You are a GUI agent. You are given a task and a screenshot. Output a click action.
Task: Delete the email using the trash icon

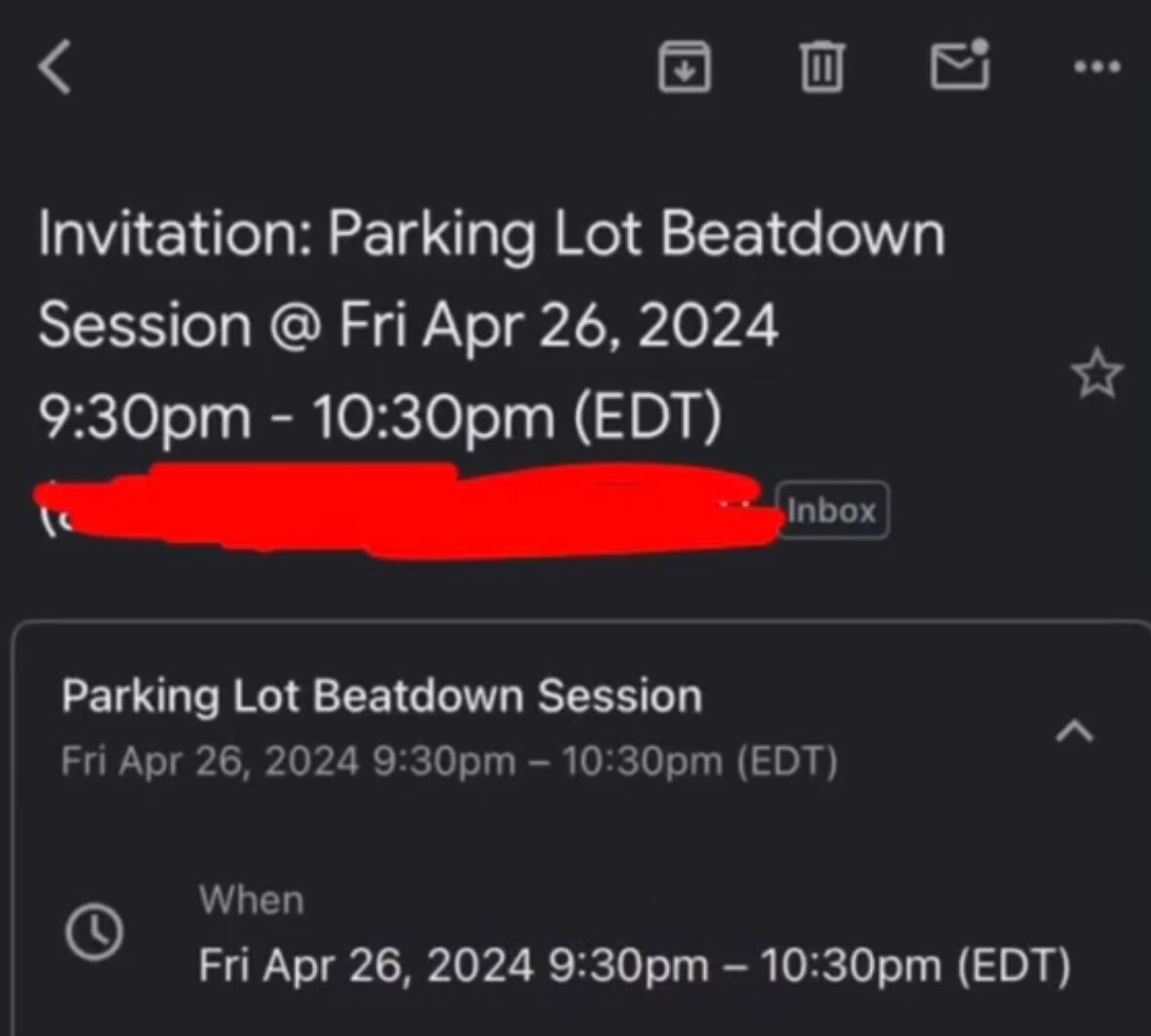821,67
